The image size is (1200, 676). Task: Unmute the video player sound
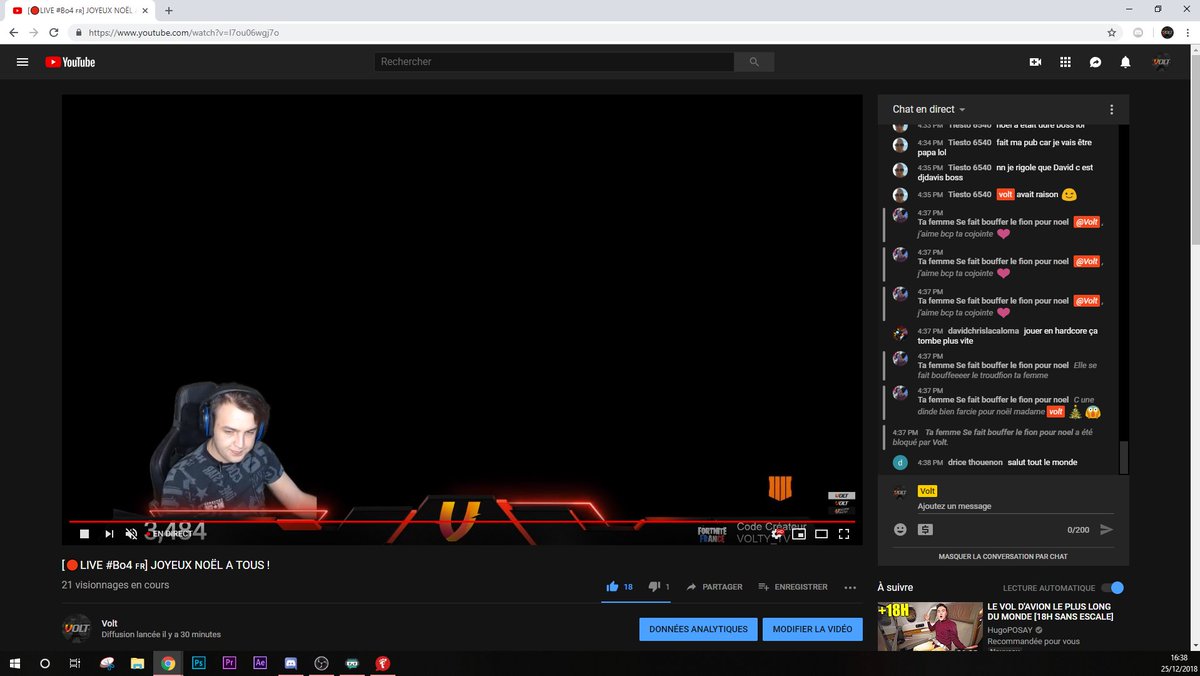[131, 534]
